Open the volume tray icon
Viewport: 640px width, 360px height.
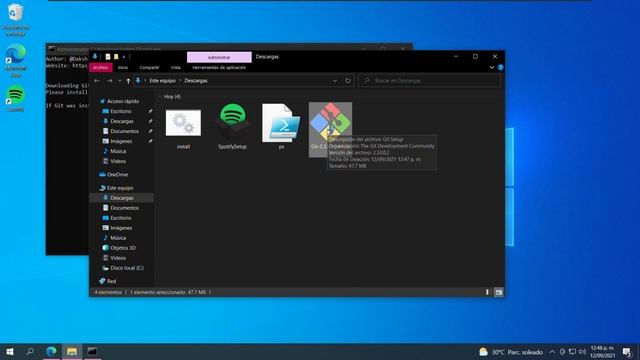[x=582, y=352]
